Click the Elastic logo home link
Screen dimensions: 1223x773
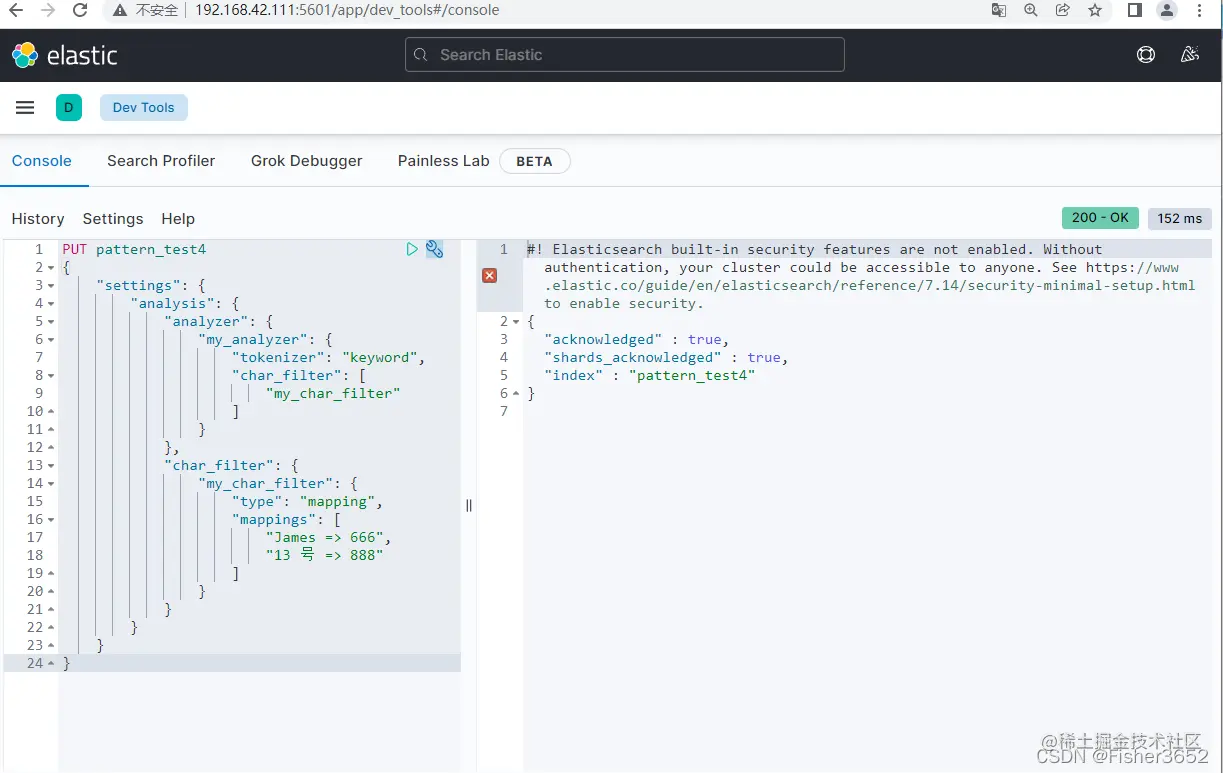(65, 55)
